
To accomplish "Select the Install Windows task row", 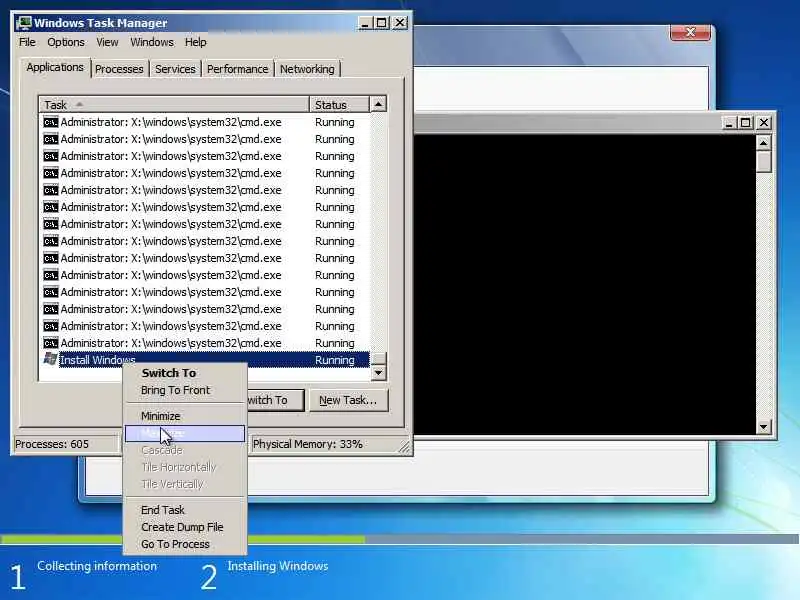I will coord(204,360).
